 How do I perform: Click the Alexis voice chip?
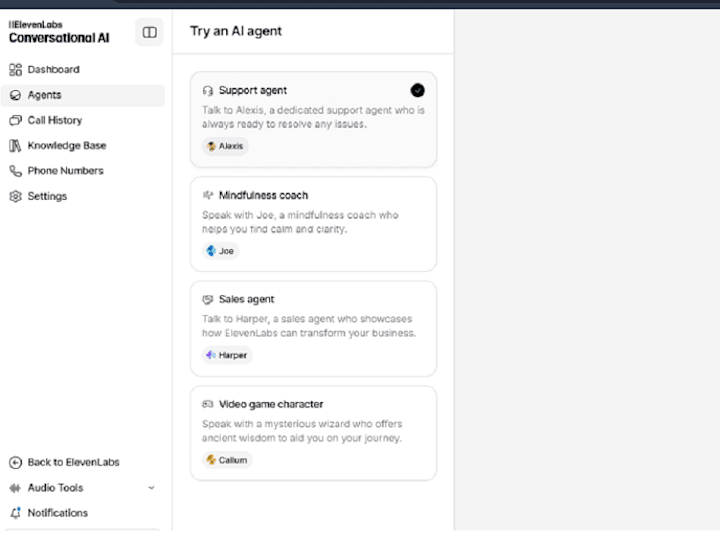pyautogui.click(x=225, y=146)
